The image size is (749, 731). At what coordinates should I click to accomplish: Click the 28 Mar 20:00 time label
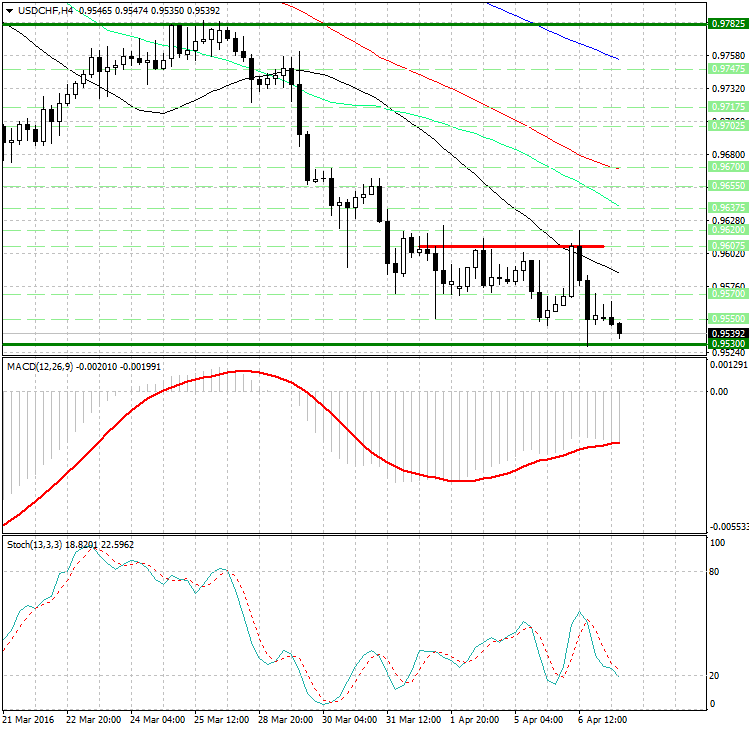tap(285, 720)
